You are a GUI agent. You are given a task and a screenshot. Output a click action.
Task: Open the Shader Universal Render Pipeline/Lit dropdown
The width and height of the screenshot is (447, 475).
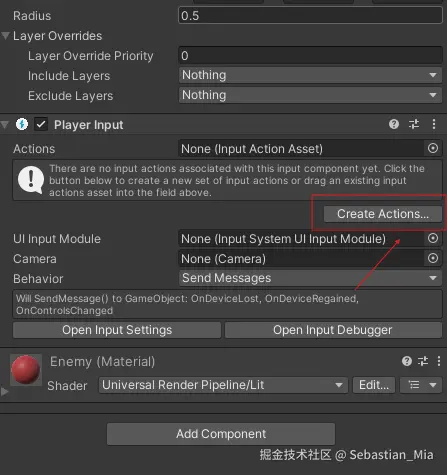[x=223, y=385]
